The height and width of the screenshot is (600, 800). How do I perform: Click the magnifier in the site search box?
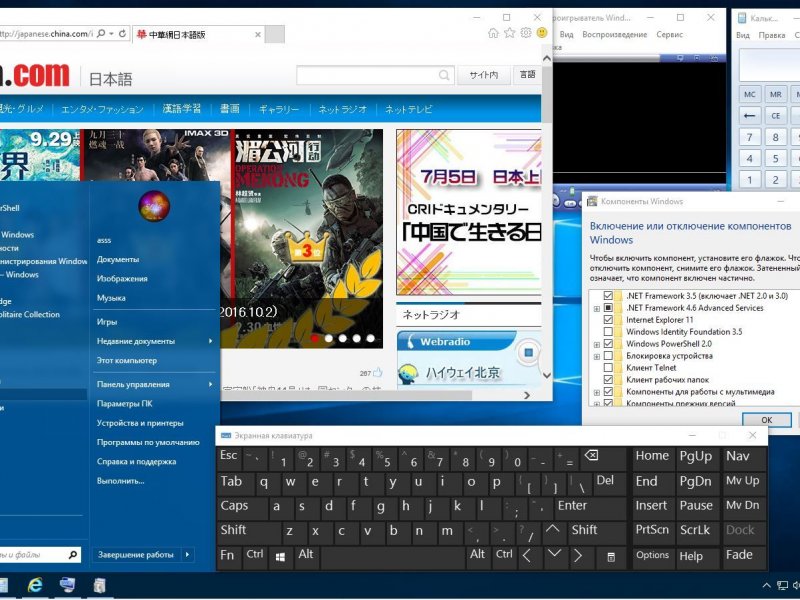tap(444, 76)
